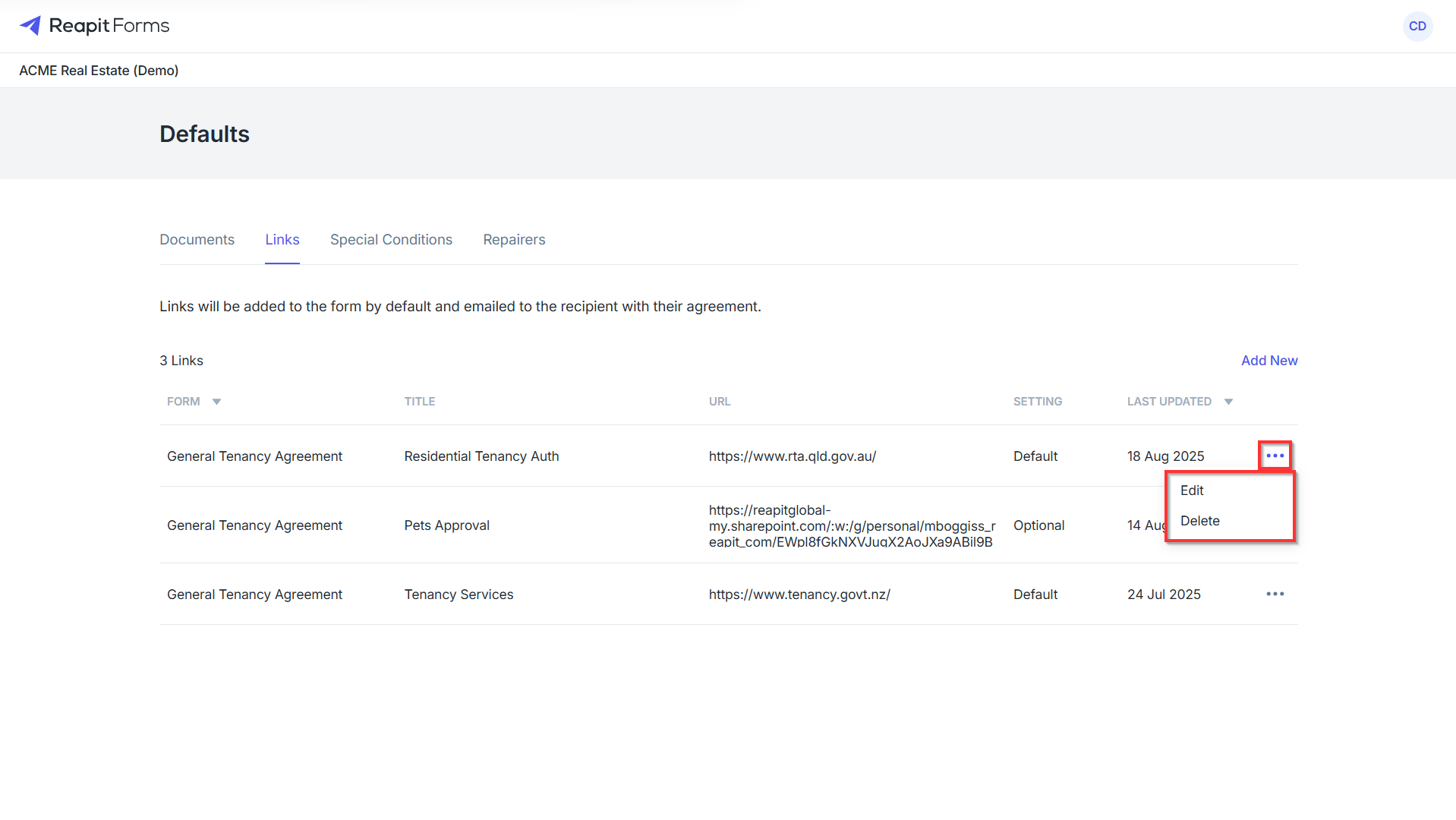Click General Tenancy Agreement in the Pets Approval row

254,525
